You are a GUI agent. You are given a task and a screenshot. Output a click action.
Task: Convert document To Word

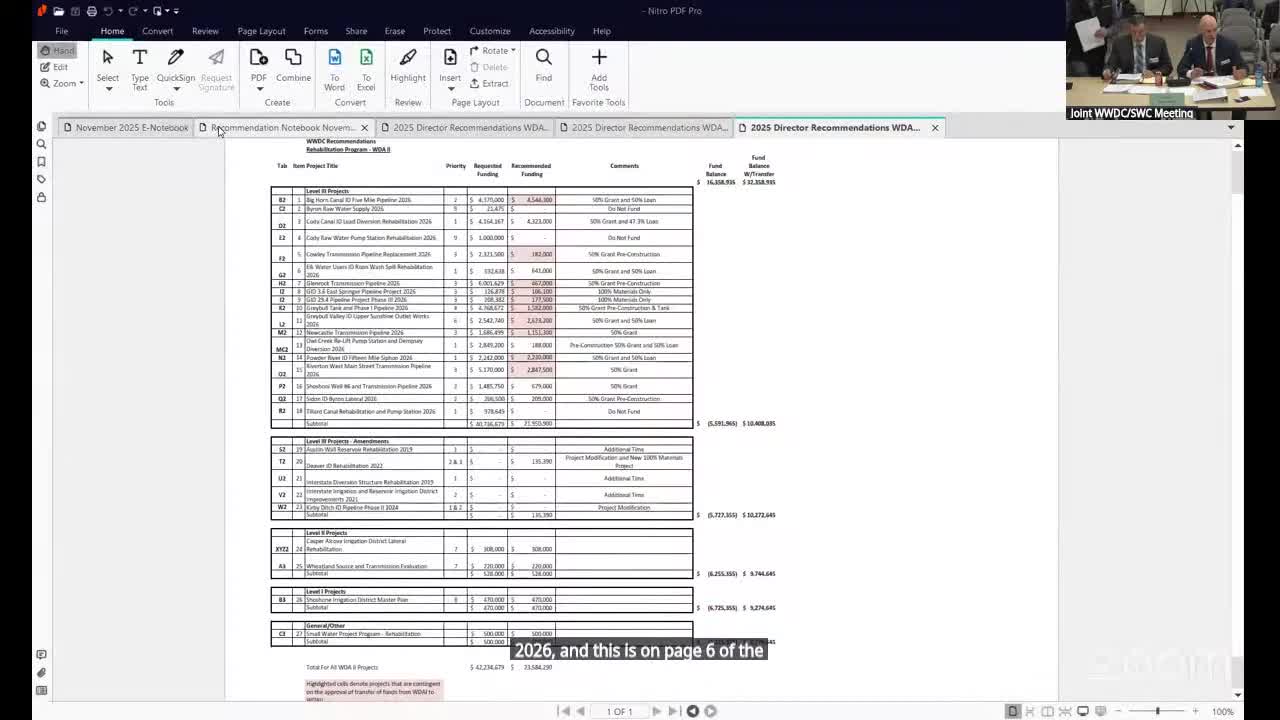(x=334, y=66)
